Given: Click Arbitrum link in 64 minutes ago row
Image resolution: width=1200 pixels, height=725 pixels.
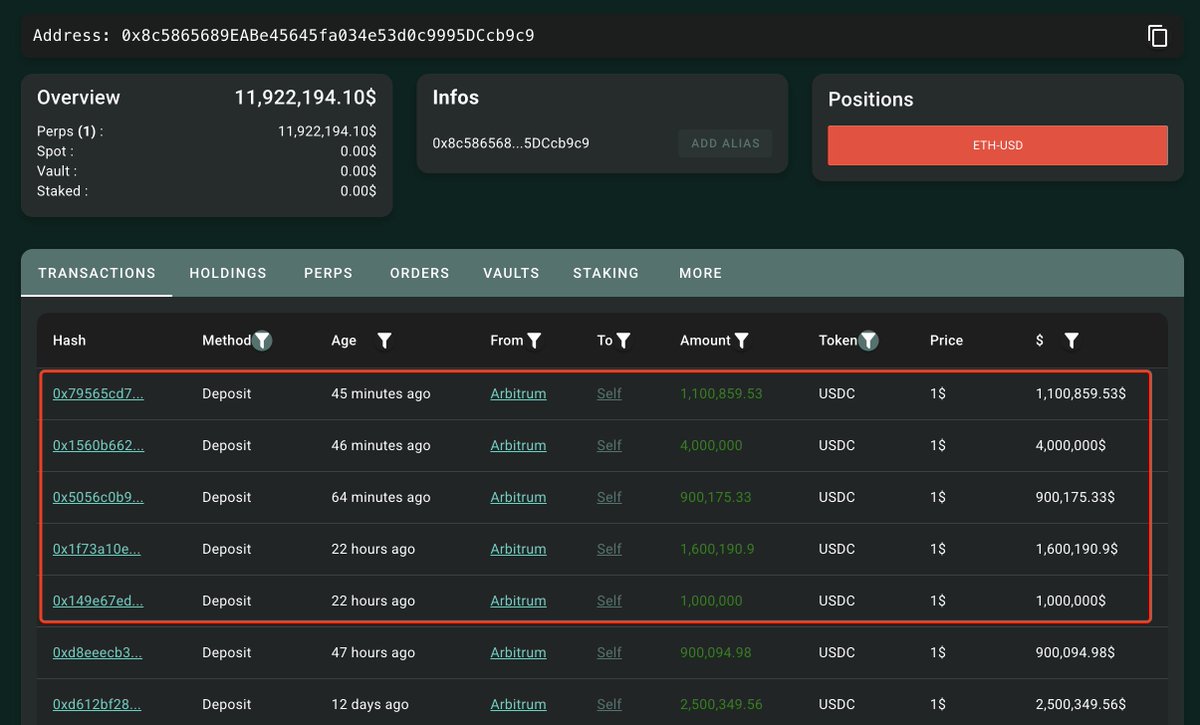Looking at the screenshot, I should tap(518, 498).
